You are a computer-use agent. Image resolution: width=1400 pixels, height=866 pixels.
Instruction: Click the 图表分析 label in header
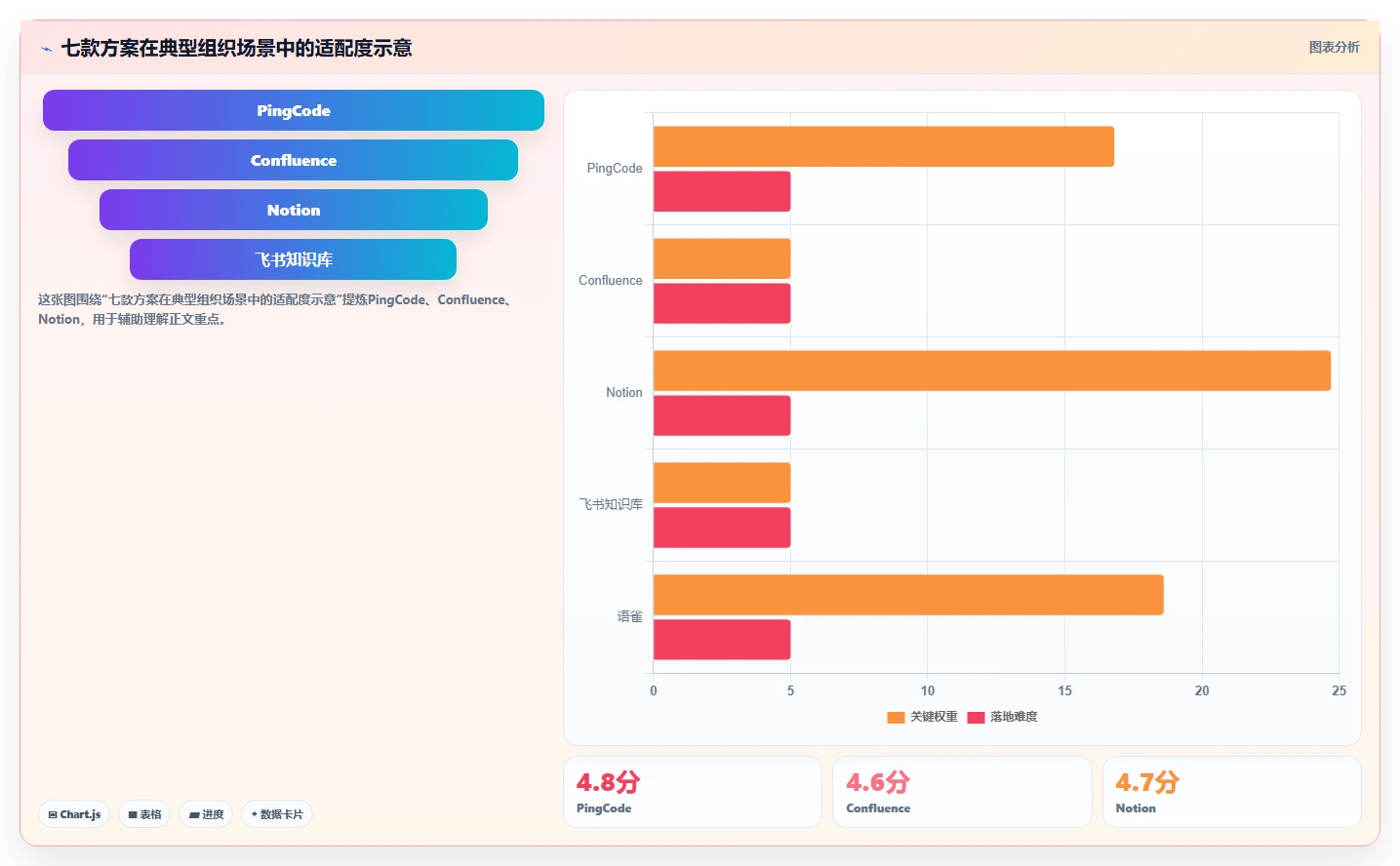pyautogui.click(x=1334, y=47)
